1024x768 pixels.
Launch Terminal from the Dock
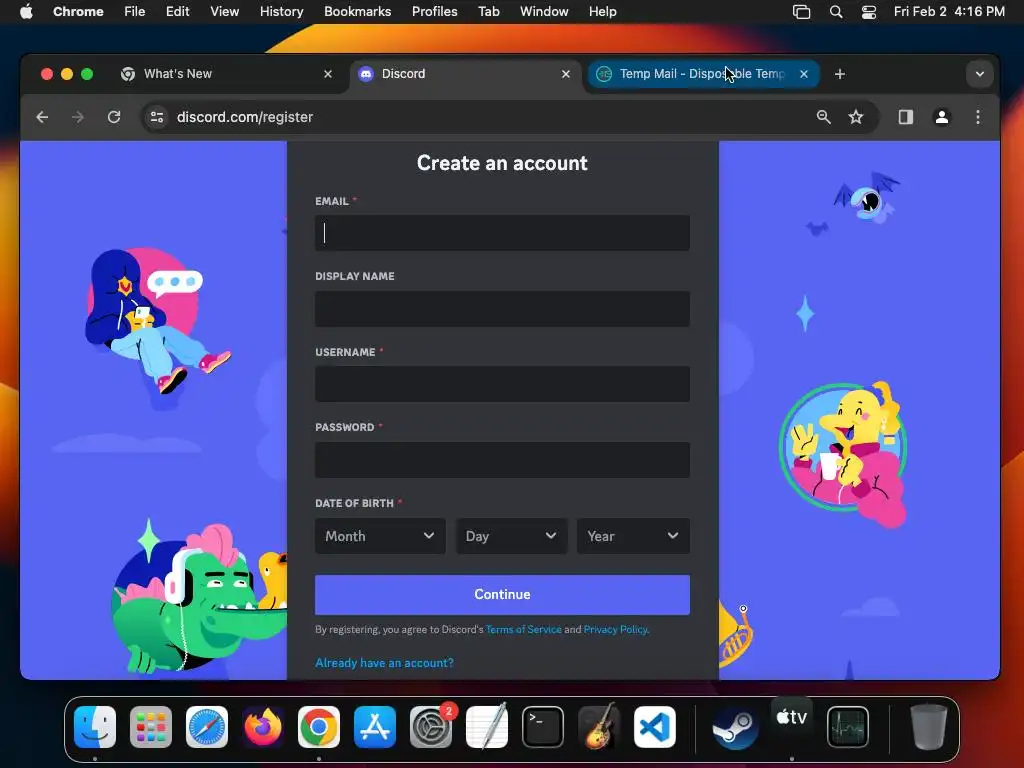pyautogui.click(x=543, y=727)
